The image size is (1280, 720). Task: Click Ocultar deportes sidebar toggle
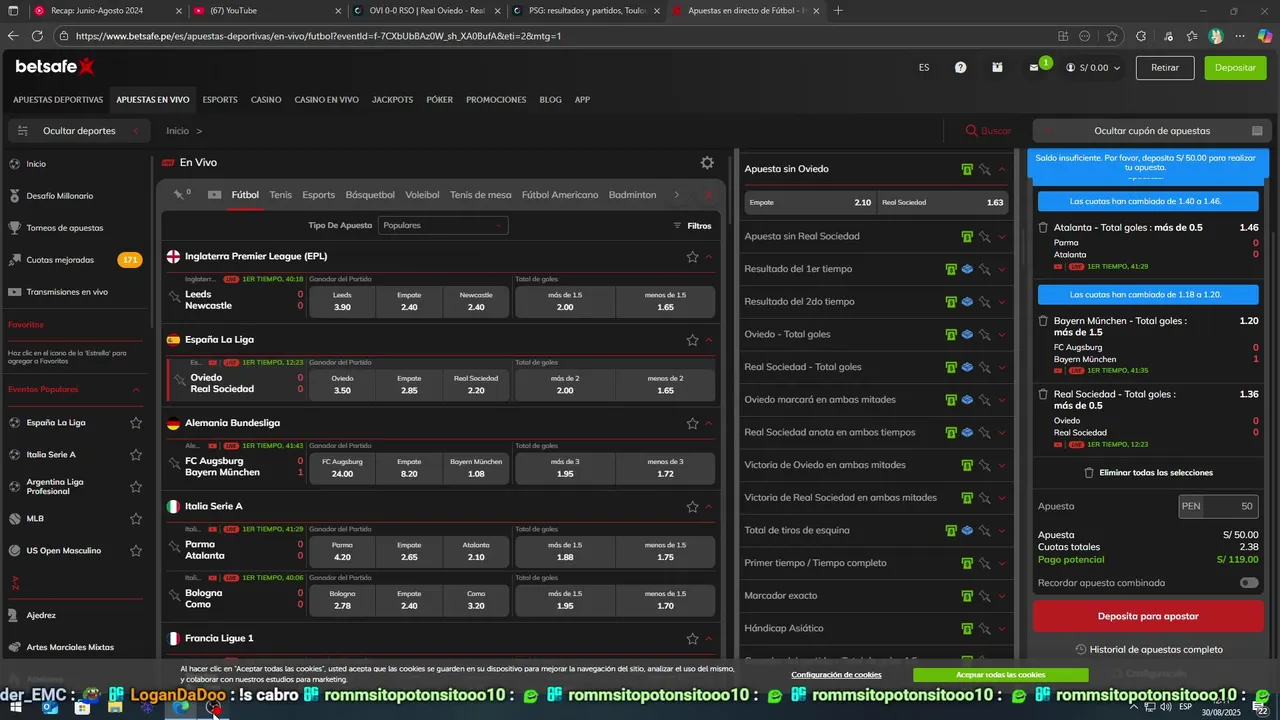[79, 131]
